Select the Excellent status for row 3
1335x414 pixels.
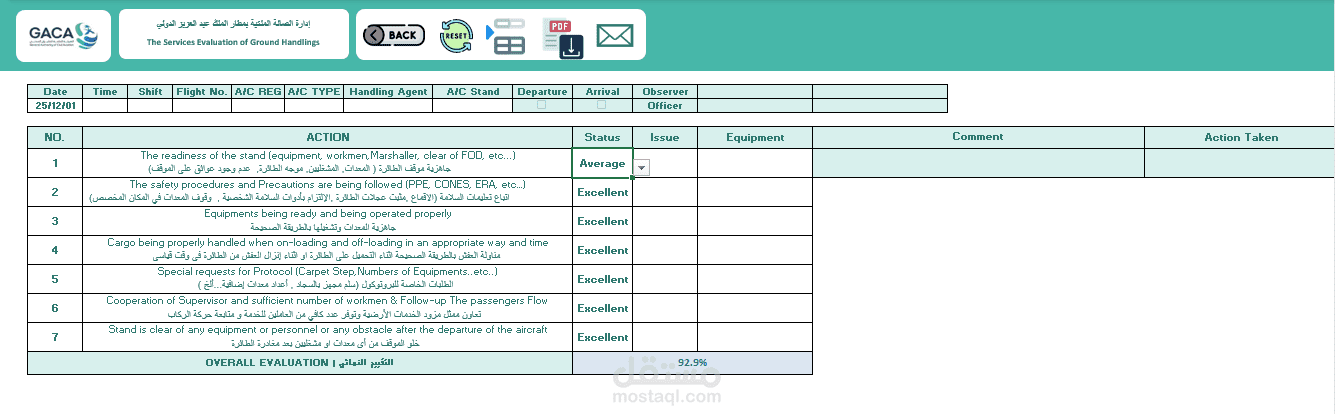coord(602,221)
